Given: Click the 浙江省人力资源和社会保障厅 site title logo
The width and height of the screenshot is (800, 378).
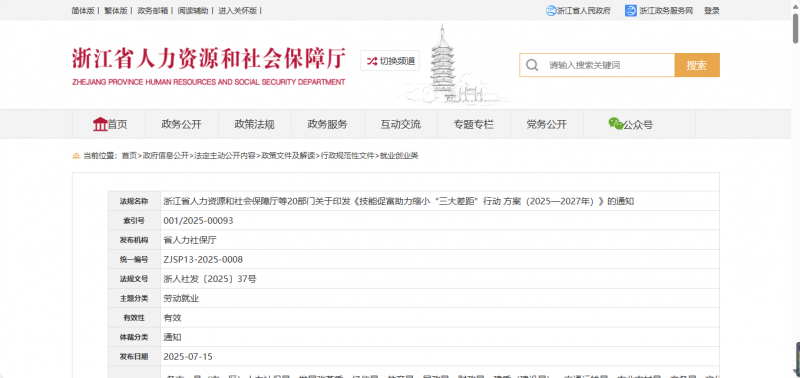Looking at the screenshot, I should tap(209, 65).
